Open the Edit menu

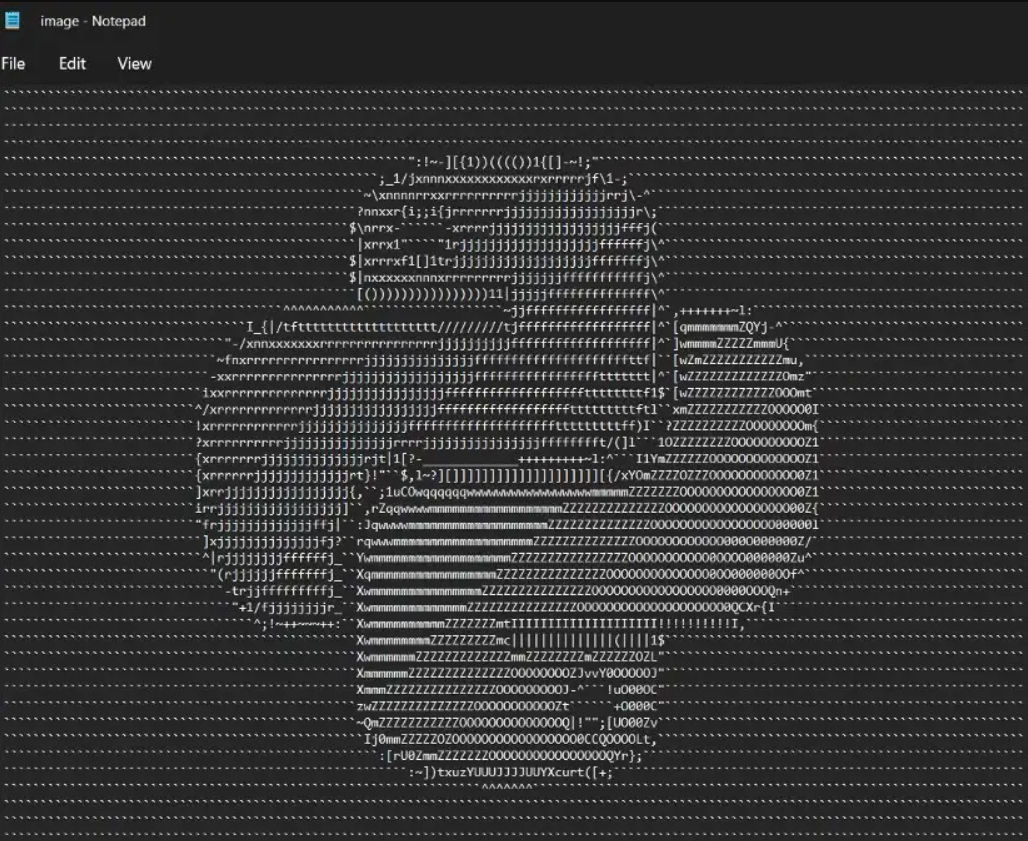click(72, 64)
